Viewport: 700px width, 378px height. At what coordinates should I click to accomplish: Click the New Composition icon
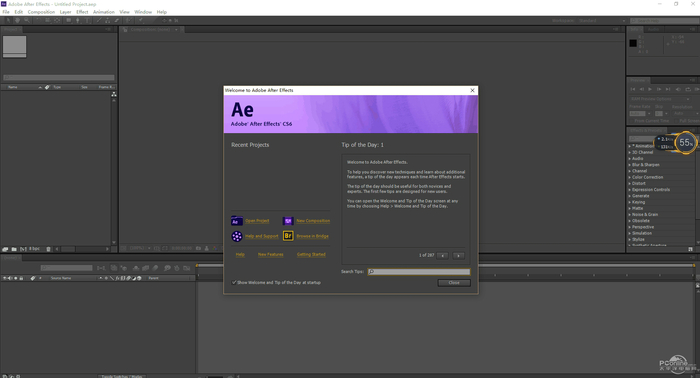pos(288,221)
